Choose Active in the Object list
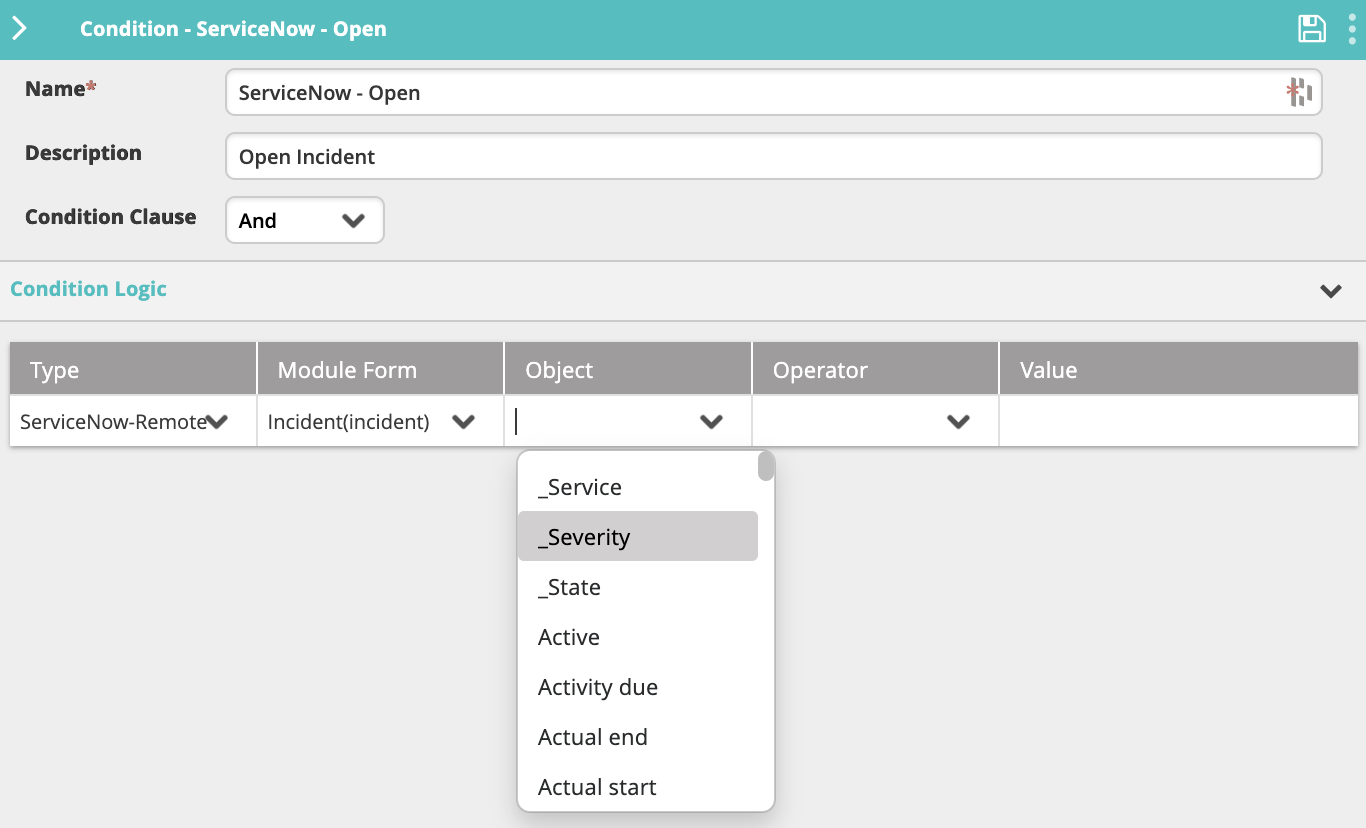 tap(638, 637)
